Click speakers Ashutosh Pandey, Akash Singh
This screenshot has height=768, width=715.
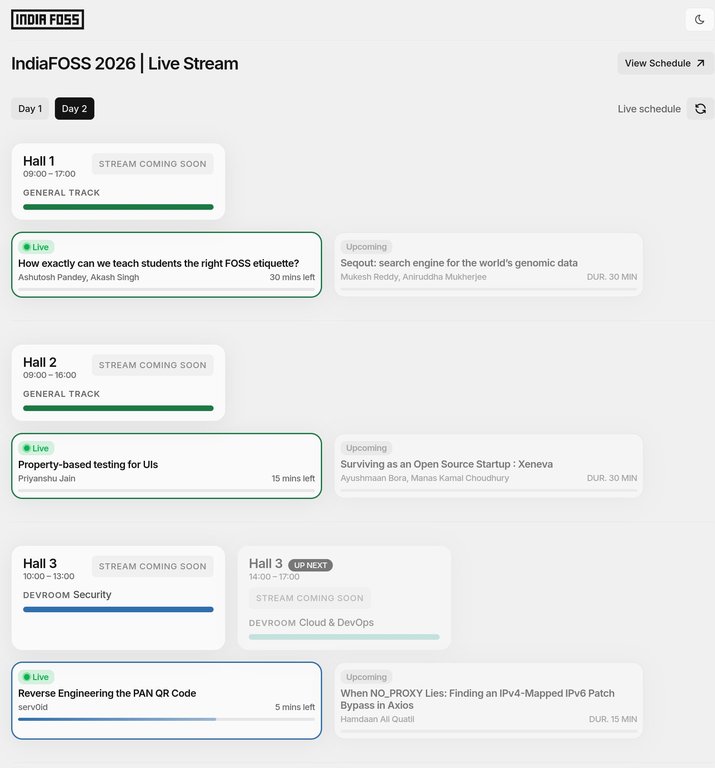[x=78, y=277]
